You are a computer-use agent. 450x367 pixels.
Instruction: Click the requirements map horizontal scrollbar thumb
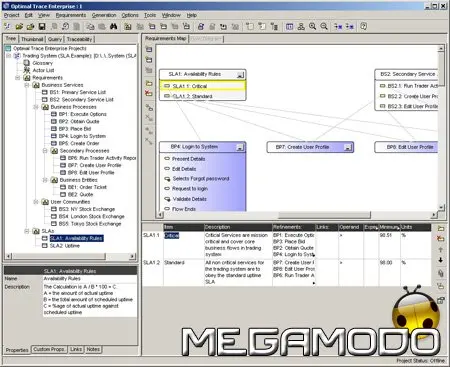pyautogui.click(x=324, y=215)
